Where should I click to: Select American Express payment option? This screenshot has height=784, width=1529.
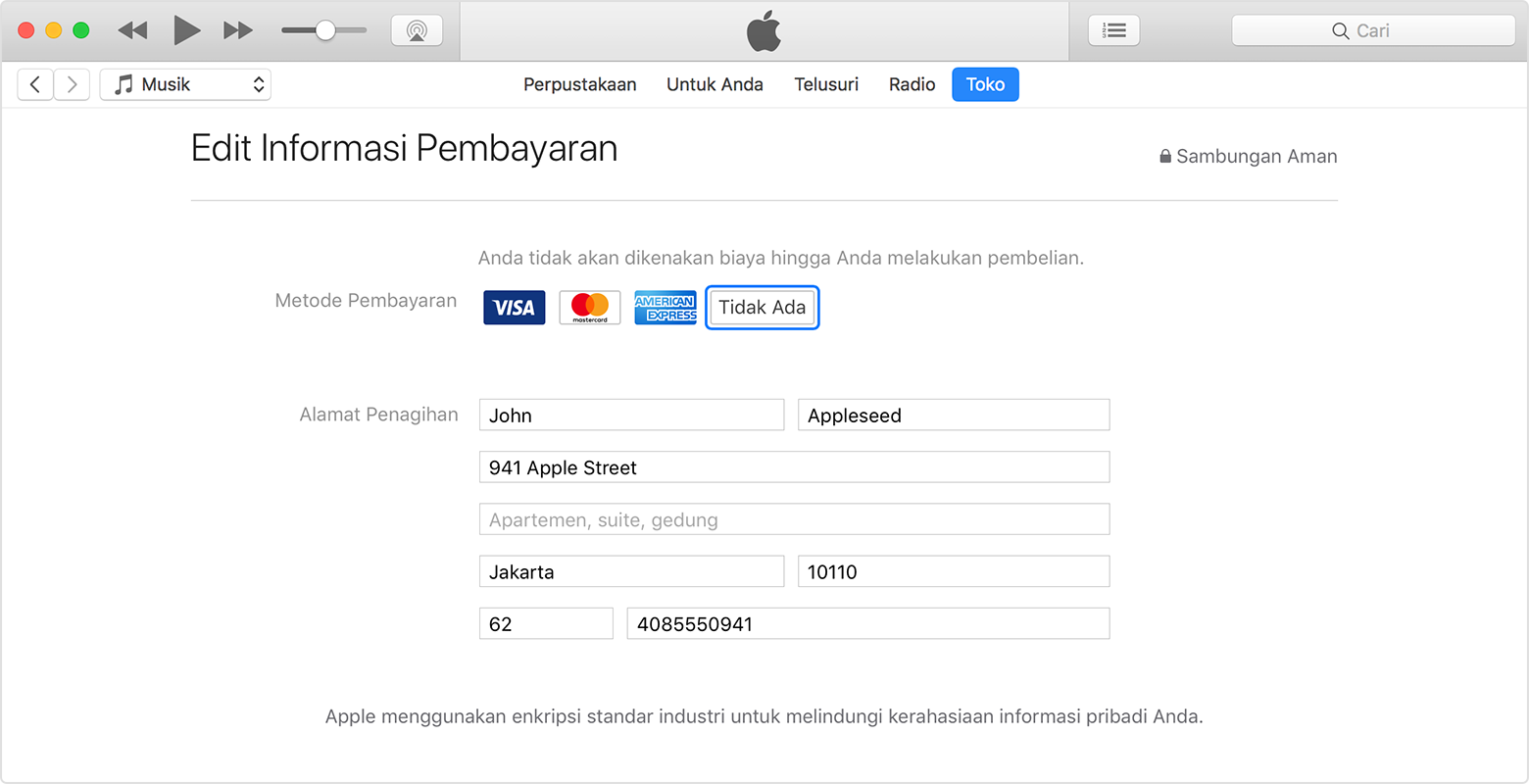pyautogui.click(x=665, y=308)
